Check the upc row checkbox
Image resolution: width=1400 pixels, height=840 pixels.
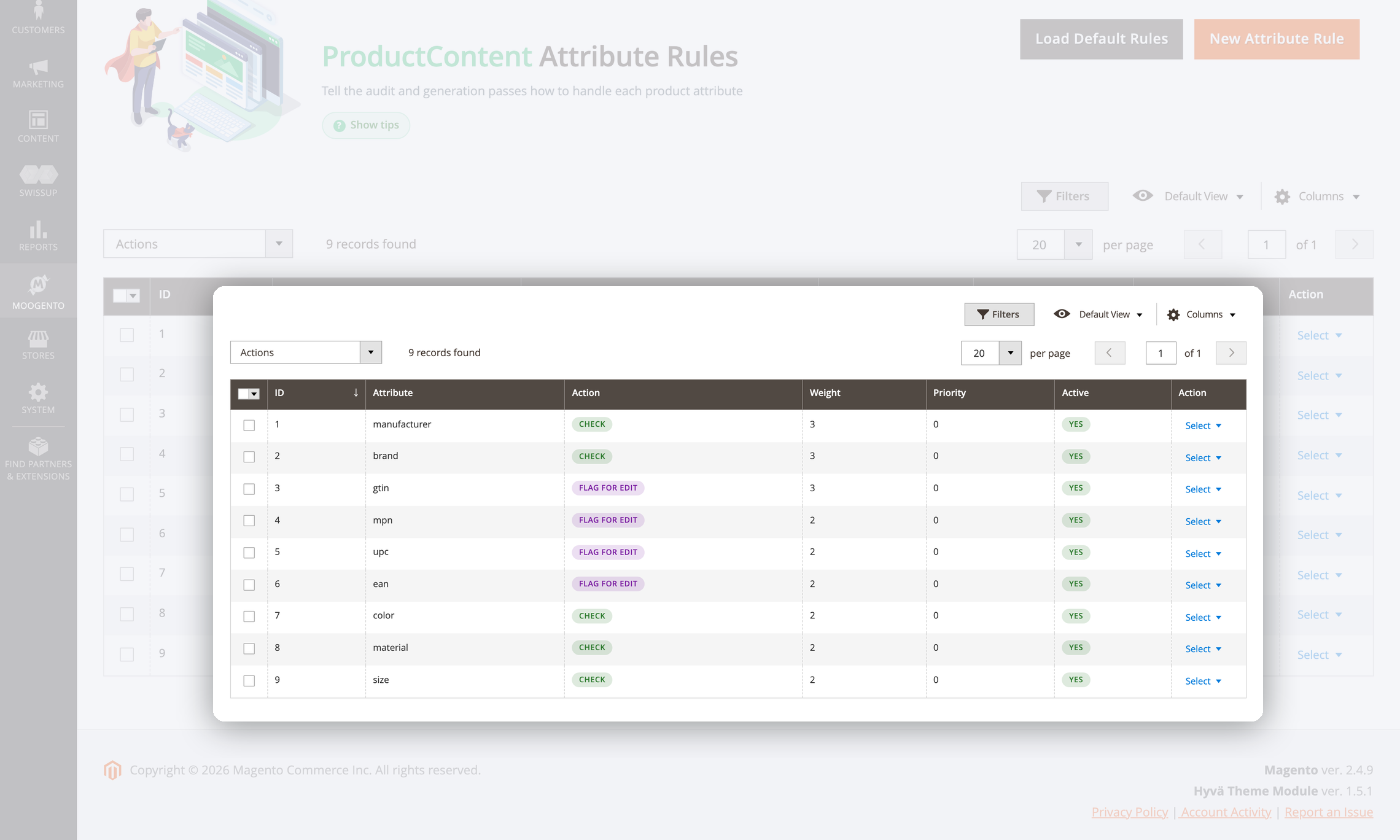click(x=249, y=553)
